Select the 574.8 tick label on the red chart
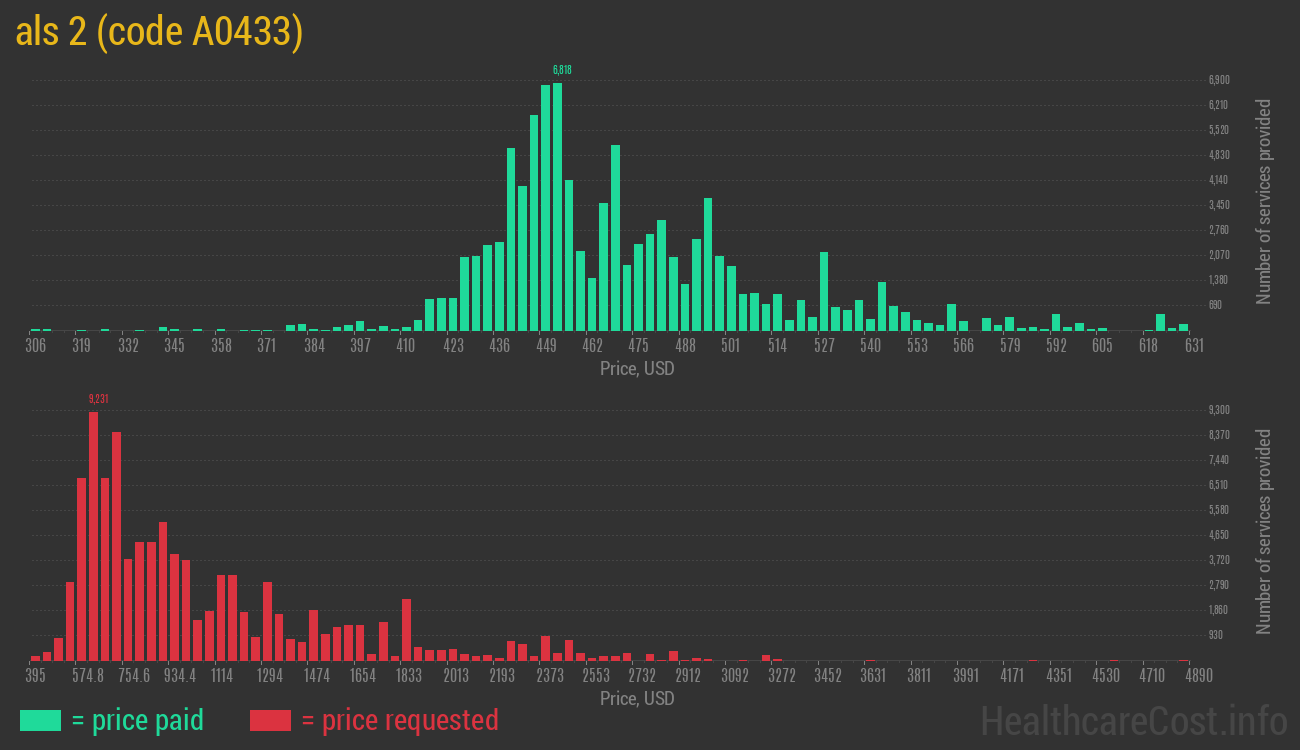The height and width of the screenshot is (750, 1300). point(88,676)
